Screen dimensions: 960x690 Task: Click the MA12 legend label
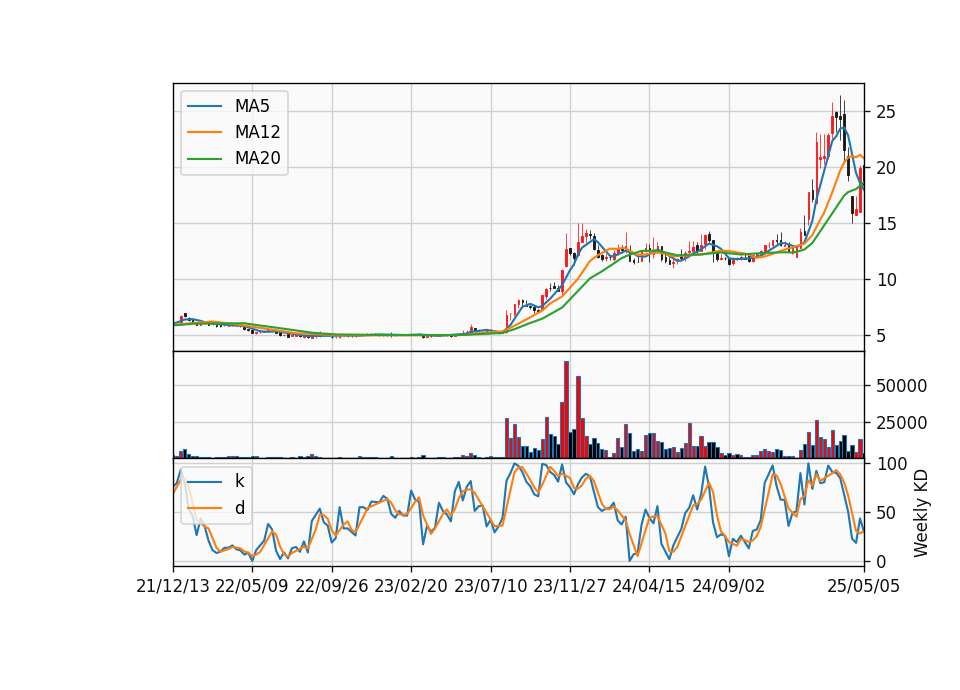tap(257, 132)
